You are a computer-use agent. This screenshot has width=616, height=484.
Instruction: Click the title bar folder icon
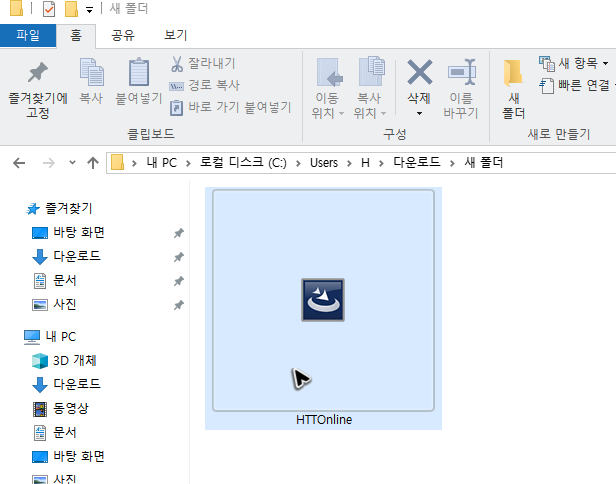[16, 8]
